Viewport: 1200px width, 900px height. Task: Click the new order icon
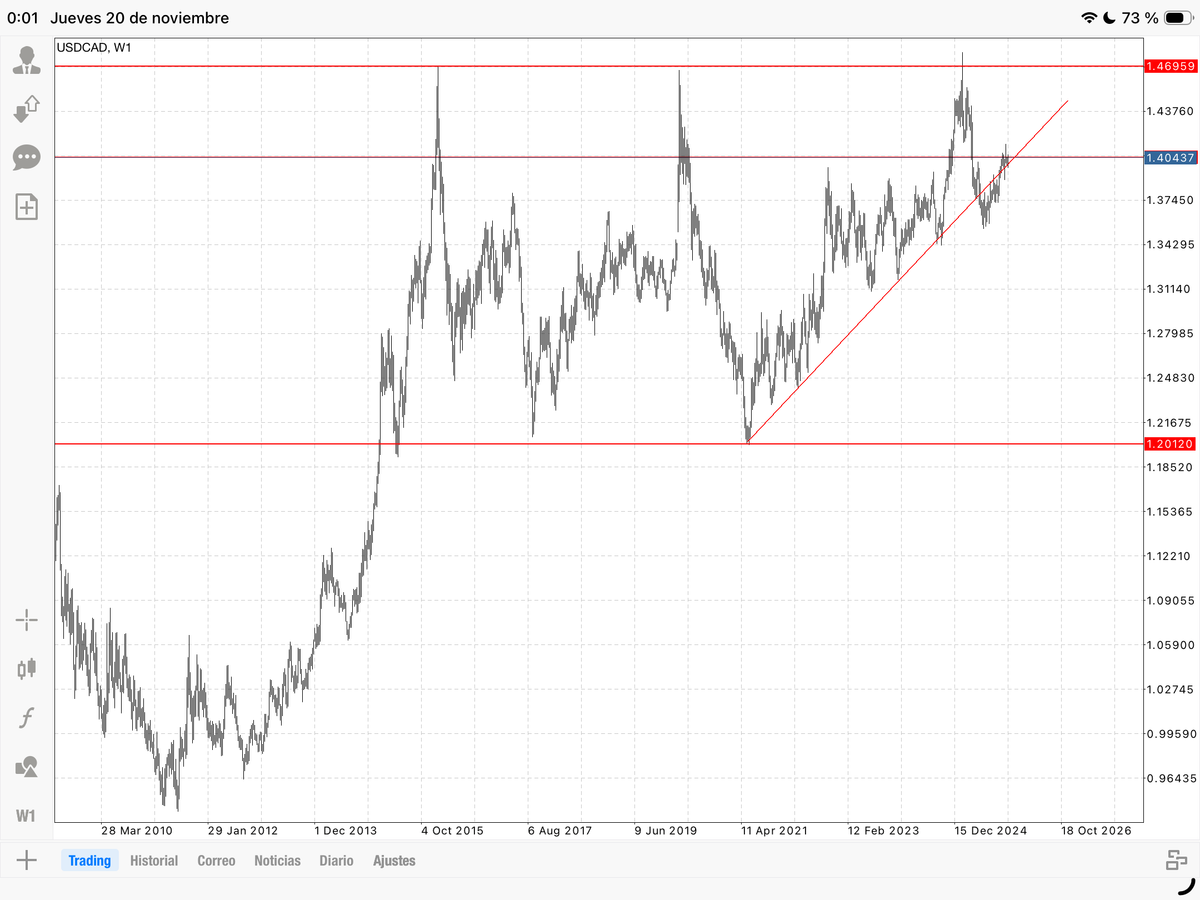pos(26,207)
